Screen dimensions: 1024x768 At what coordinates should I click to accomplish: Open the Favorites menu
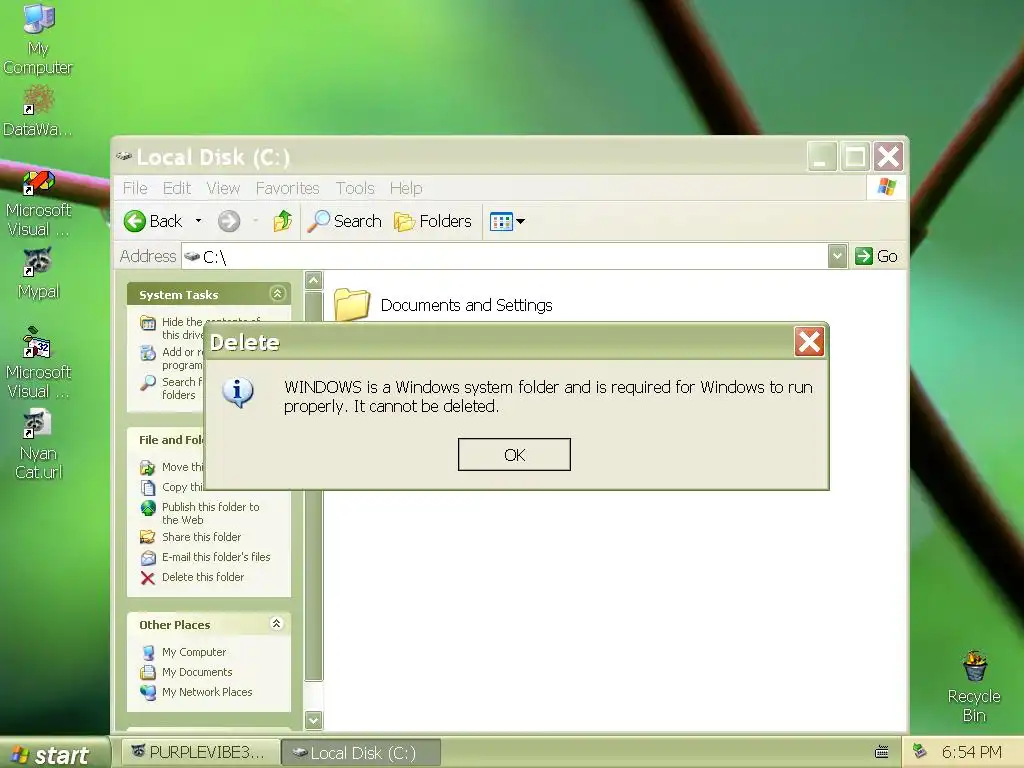tap(287, 188)
